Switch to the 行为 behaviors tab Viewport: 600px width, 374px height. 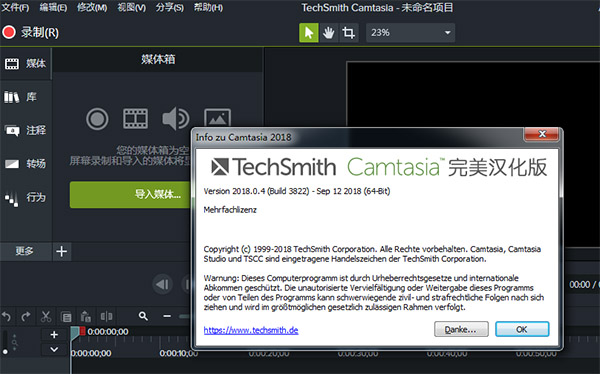pos(25,198)
